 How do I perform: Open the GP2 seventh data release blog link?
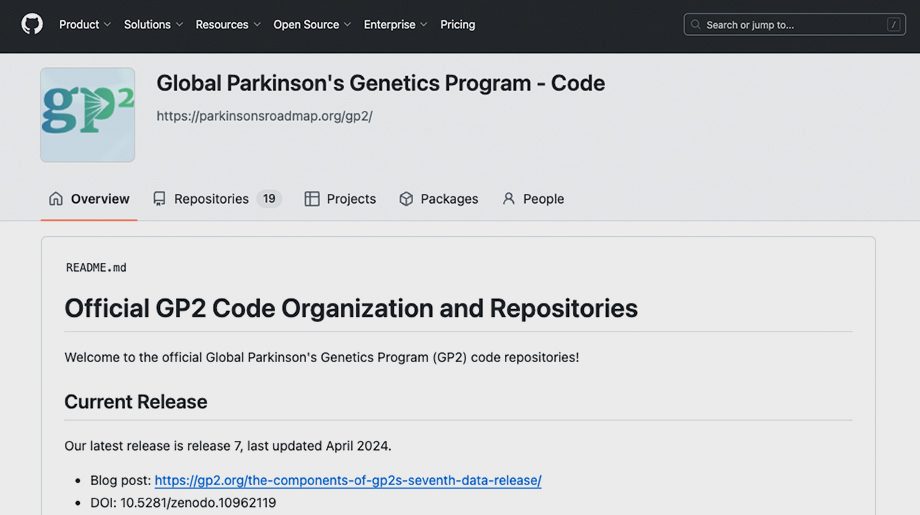348,480
